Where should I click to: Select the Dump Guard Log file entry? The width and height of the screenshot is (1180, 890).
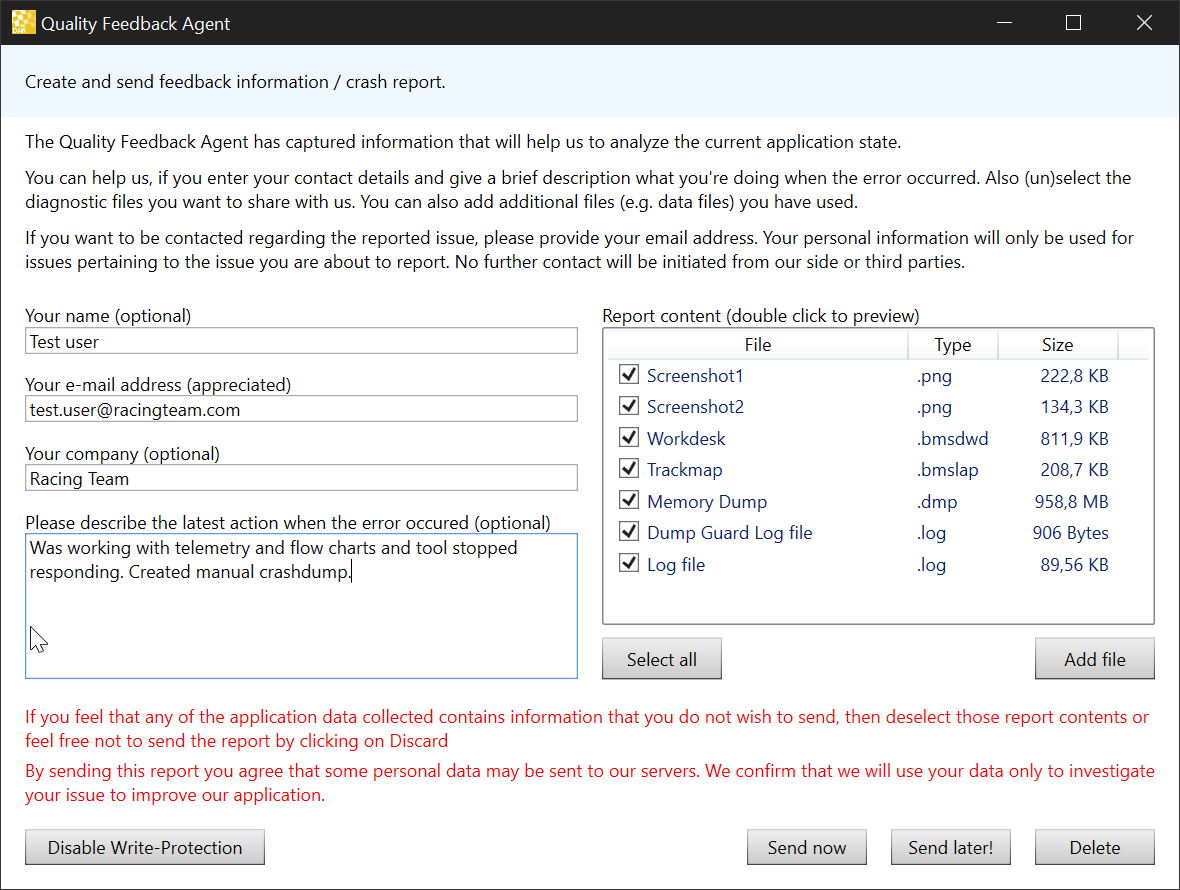[729, 533]
